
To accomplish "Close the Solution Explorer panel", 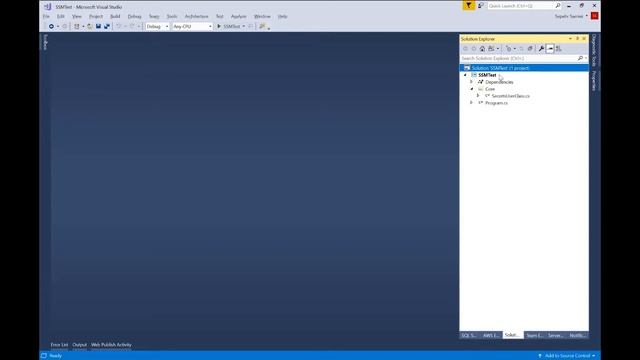I will point(584,38).
